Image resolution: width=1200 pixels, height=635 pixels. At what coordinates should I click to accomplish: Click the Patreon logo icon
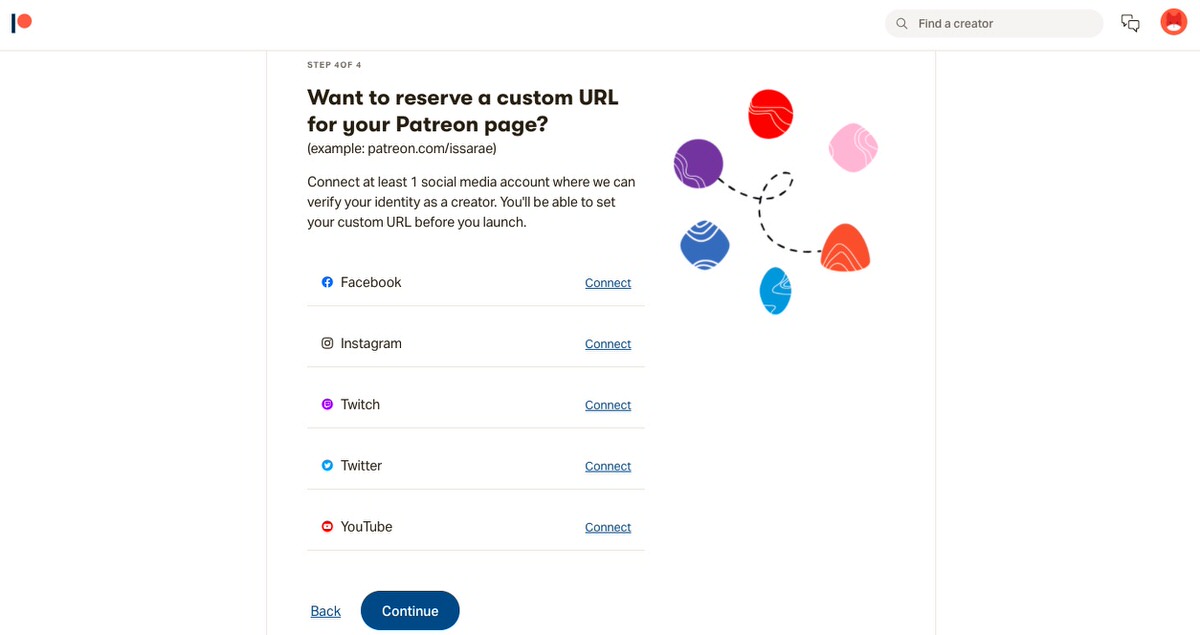(x=21, y=22)
